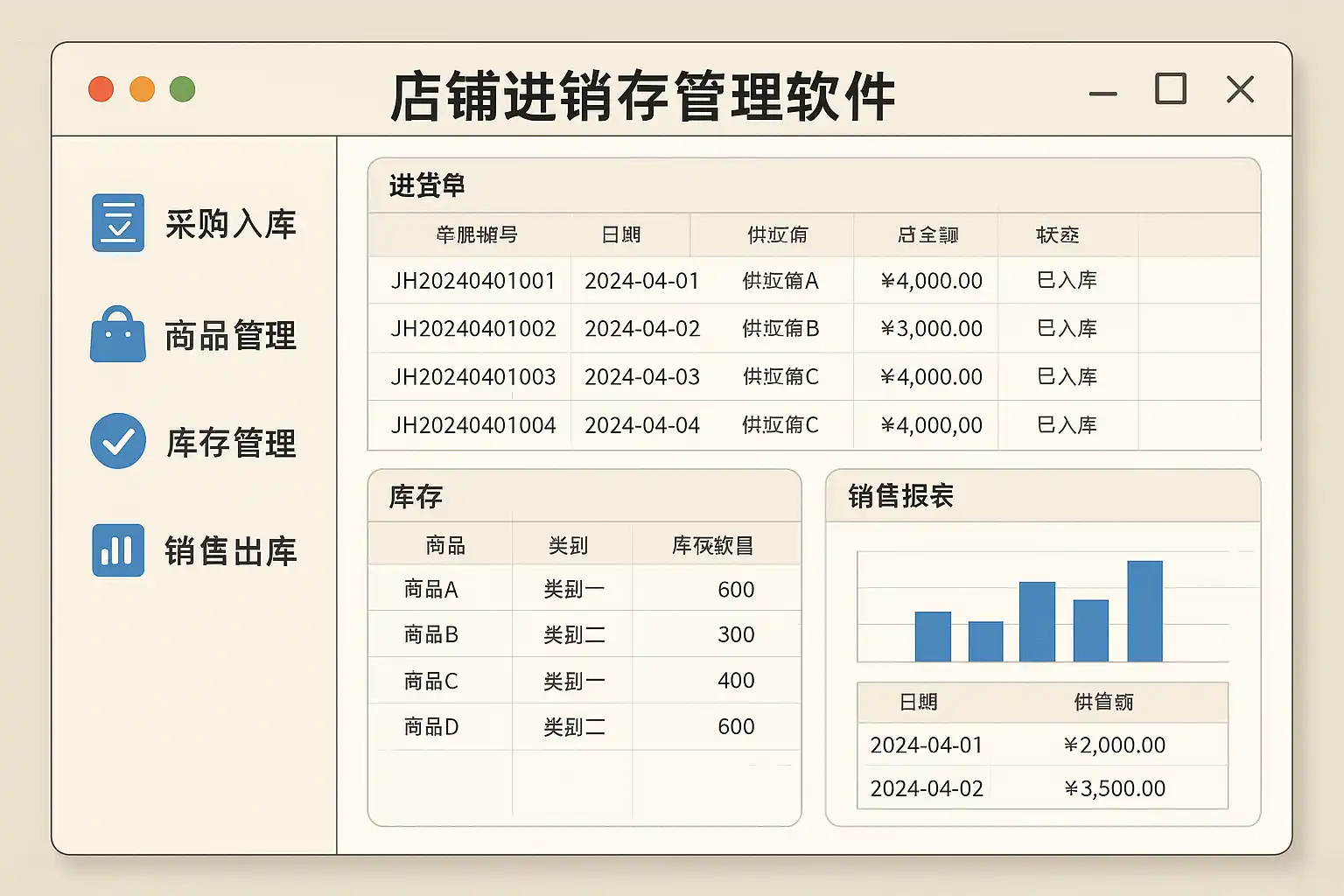
Task: Click the 进货单 date column header
Action: tap(621, 235)
